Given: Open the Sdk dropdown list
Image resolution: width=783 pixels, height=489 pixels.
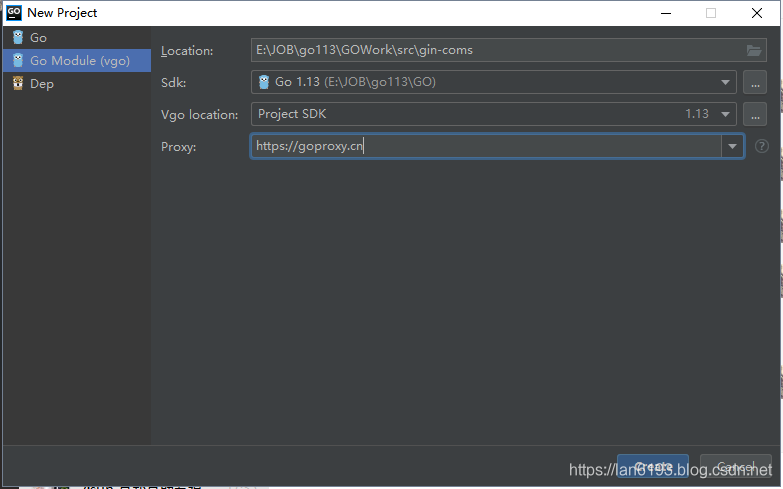Looking at the screenshot, I should coord(725,82).
